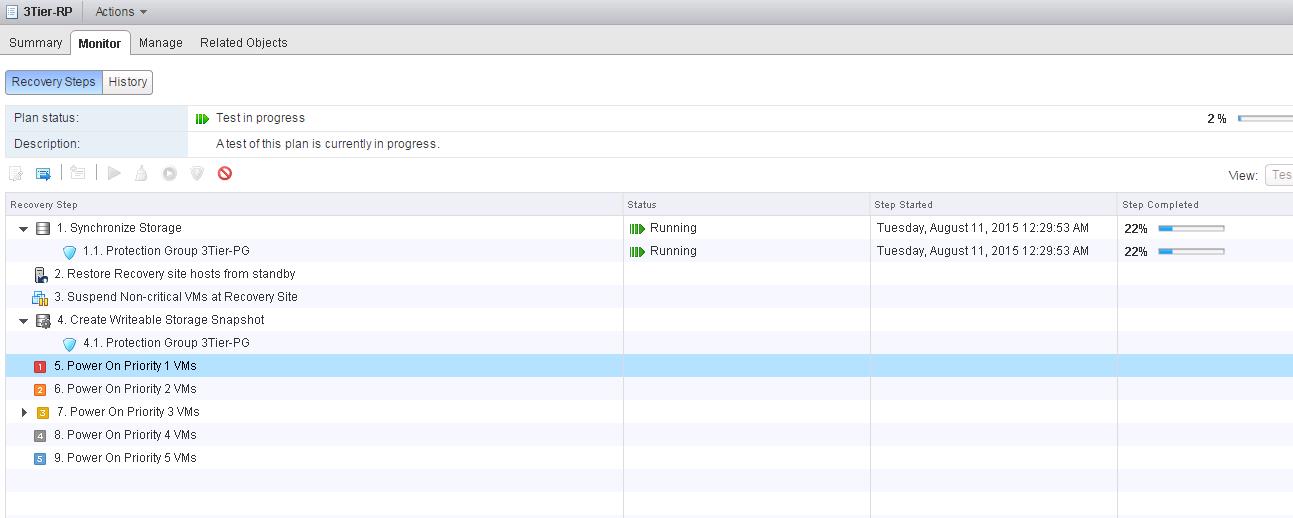Viewport: 1293px width, 518px height.
Task: Click the Test recovery plan play icon
Action: [x=114, y=173]
